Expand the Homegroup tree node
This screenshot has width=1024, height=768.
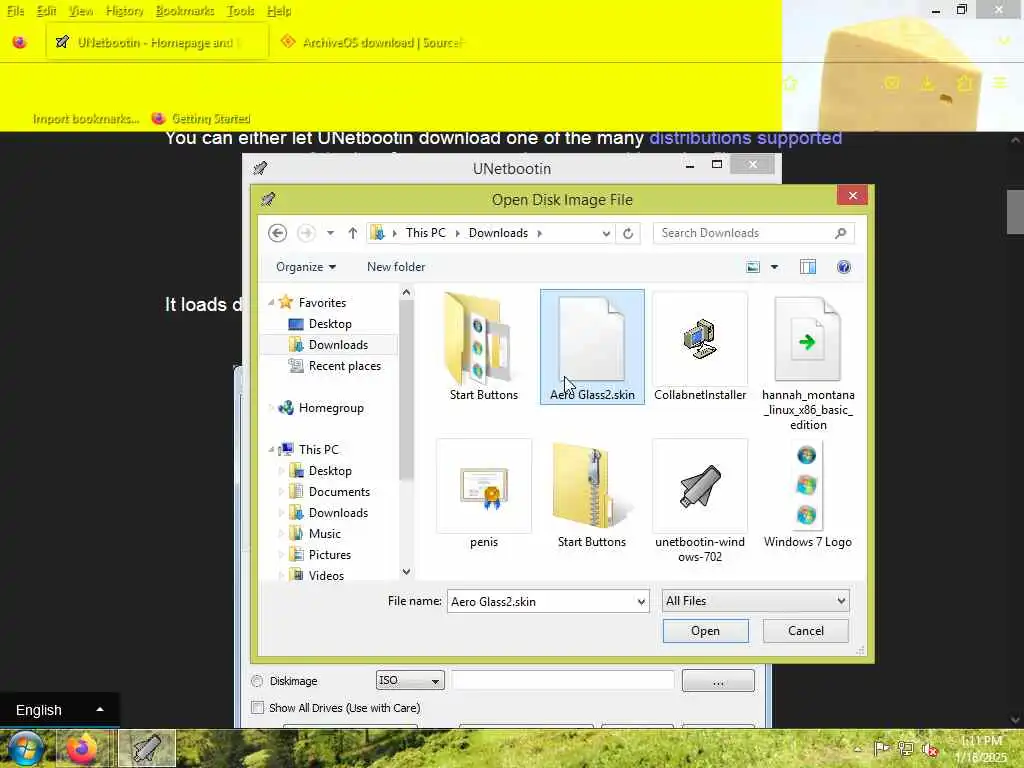(x=271, y=408)
